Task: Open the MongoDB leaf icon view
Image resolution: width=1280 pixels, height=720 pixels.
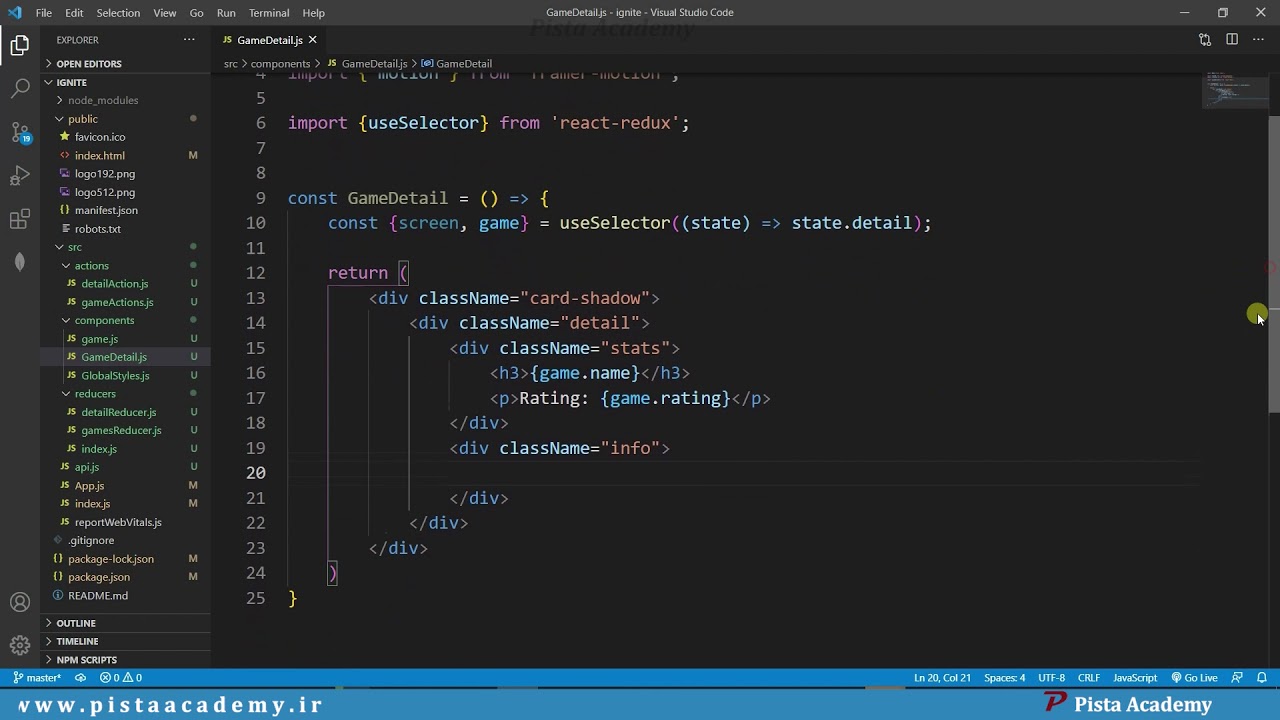Action: coord(20,262)
